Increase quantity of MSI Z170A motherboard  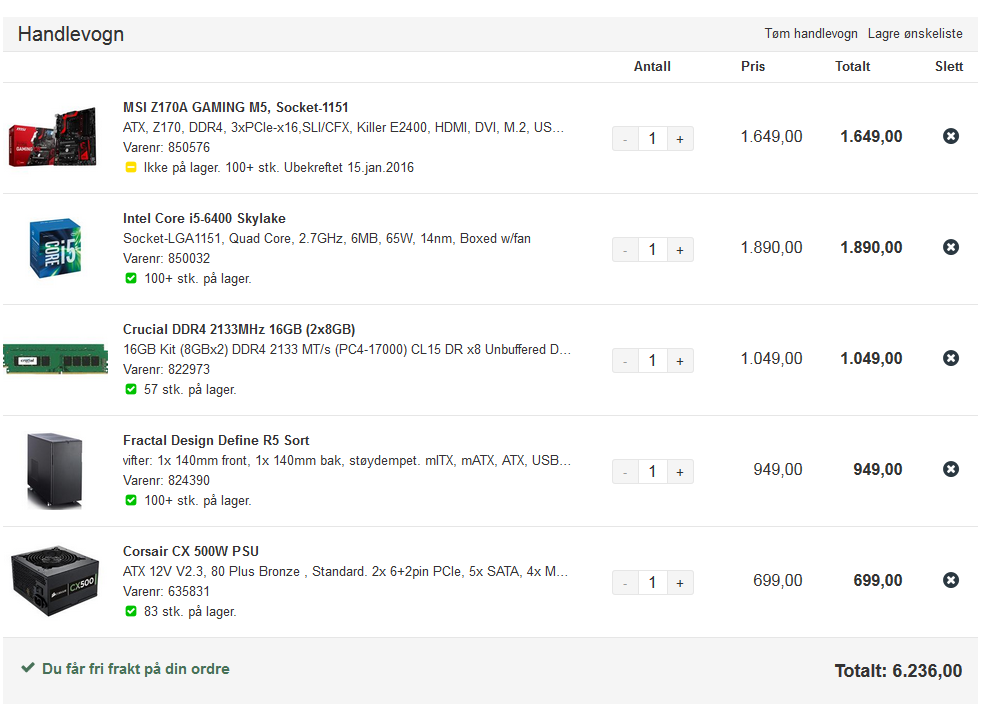[680, 139]
